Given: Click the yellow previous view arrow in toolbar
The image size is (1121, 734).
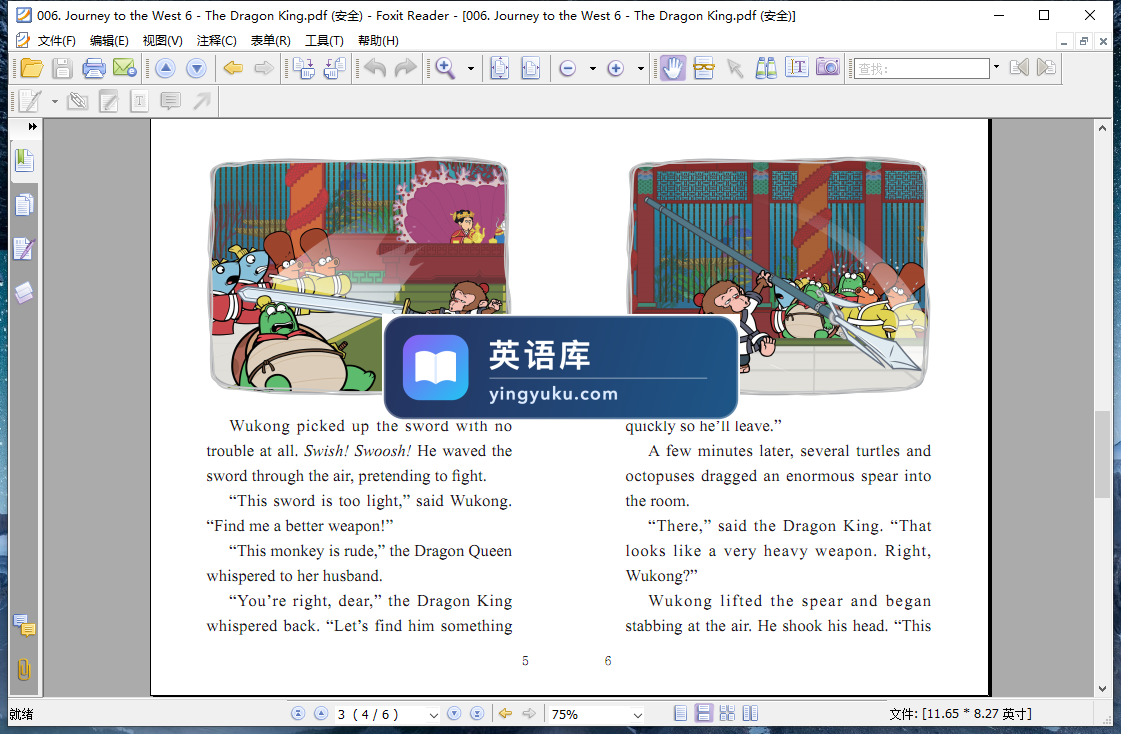Looking at the screenshot, I should (x=233, y=68).
